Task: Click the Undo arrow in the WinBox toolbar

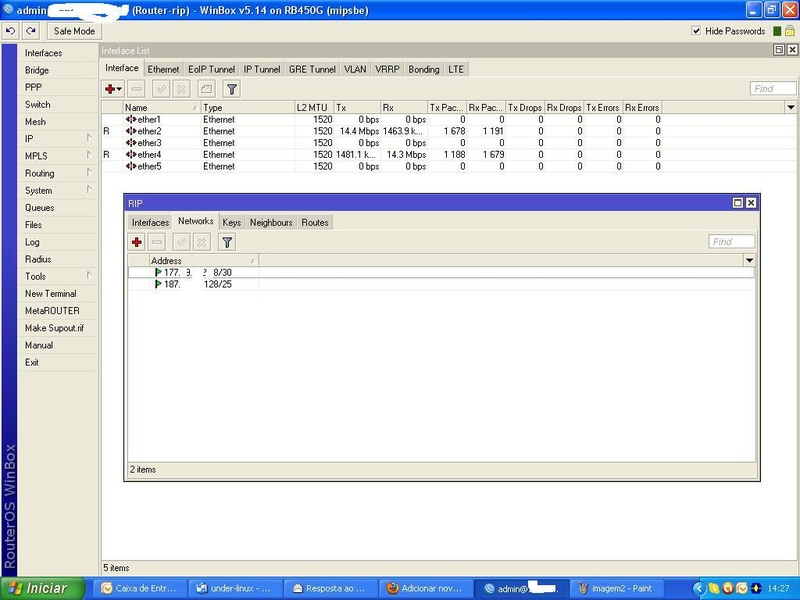Action: [10, 31]
